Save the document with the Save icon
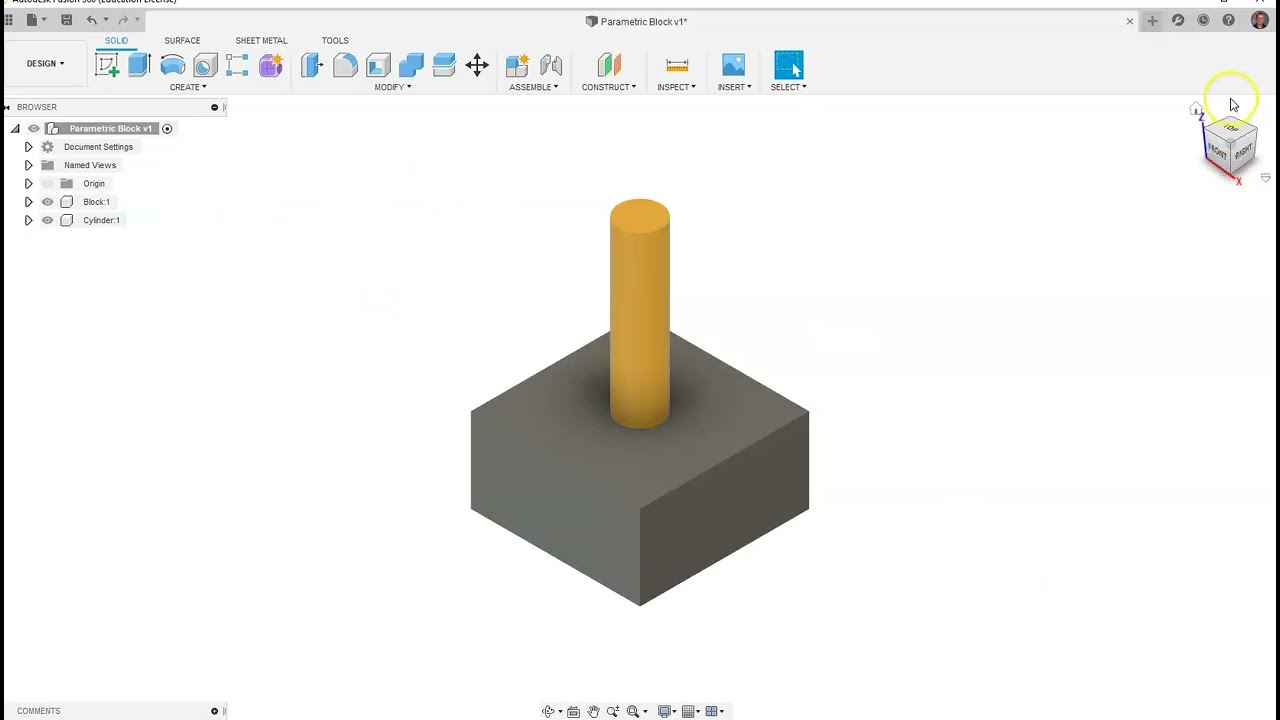Screen dimensions: 1280x720 pos(66,20)
